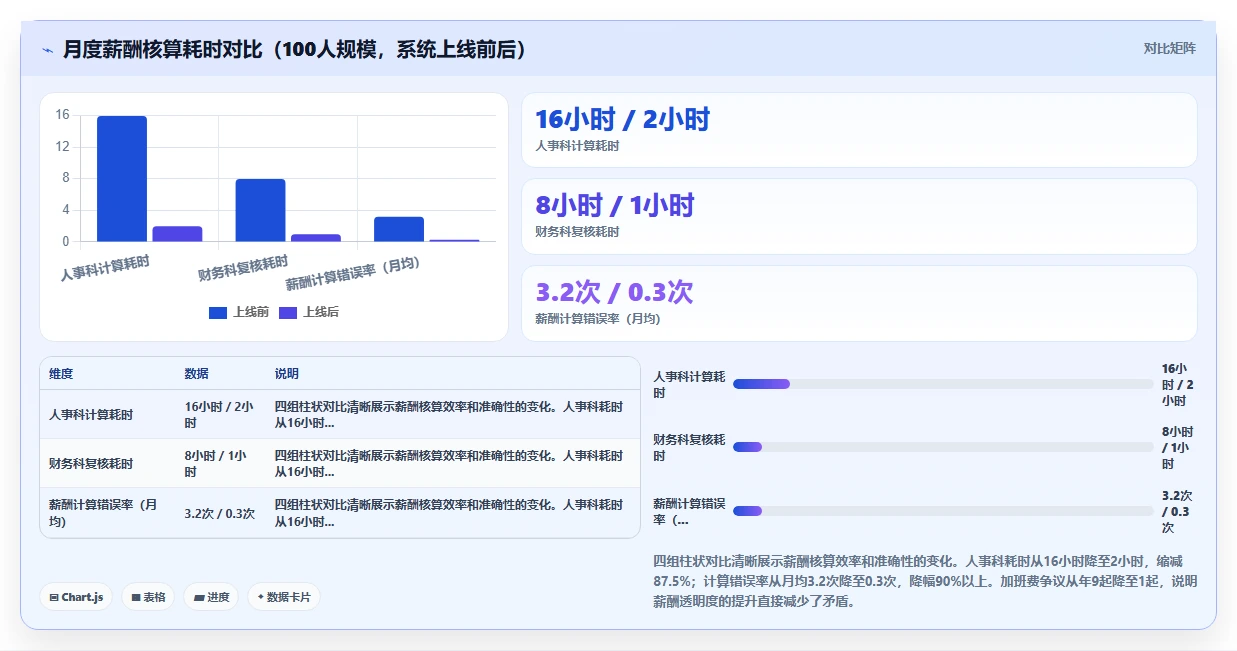Toggle the 上线前 legend swatch
The height and width of the screenshot is (651, 1237).
click(x=218, y=312)
